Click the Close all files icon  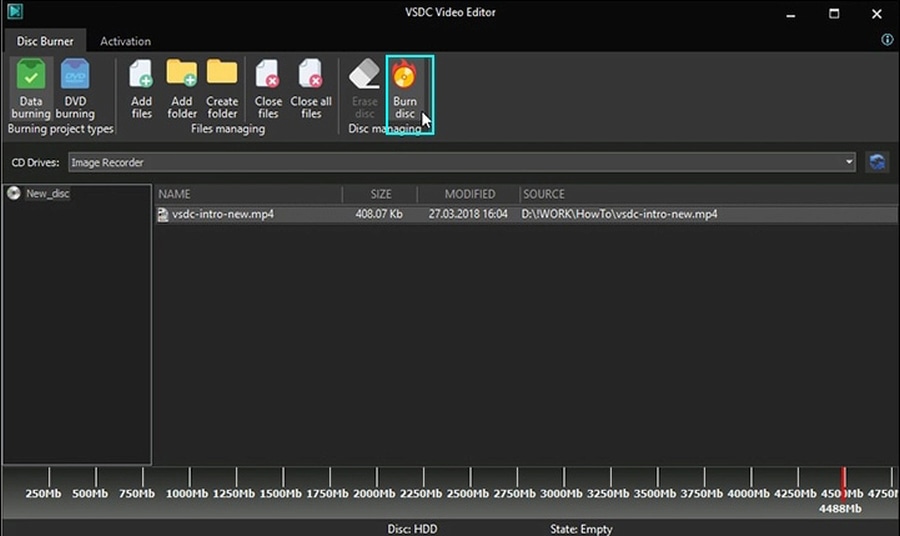point(311,75)
